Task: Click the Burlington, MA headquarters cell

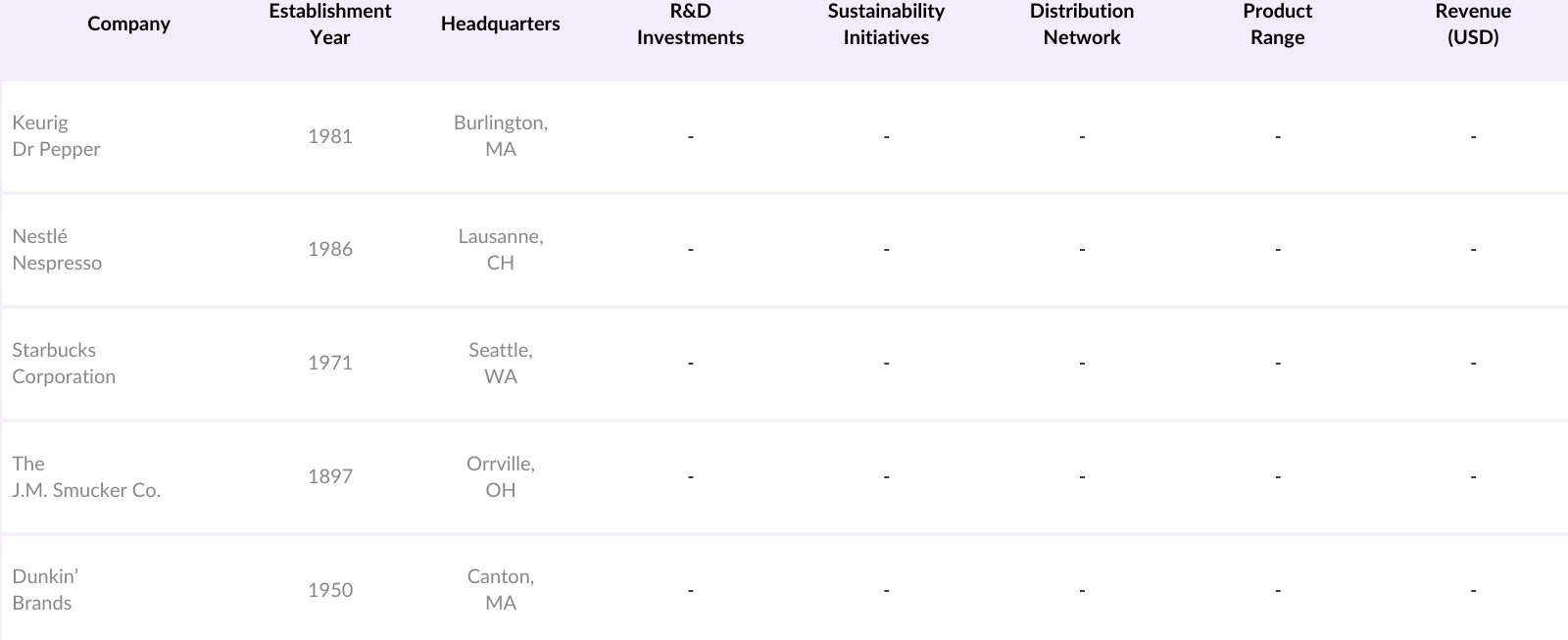Action: pos(500,136)
